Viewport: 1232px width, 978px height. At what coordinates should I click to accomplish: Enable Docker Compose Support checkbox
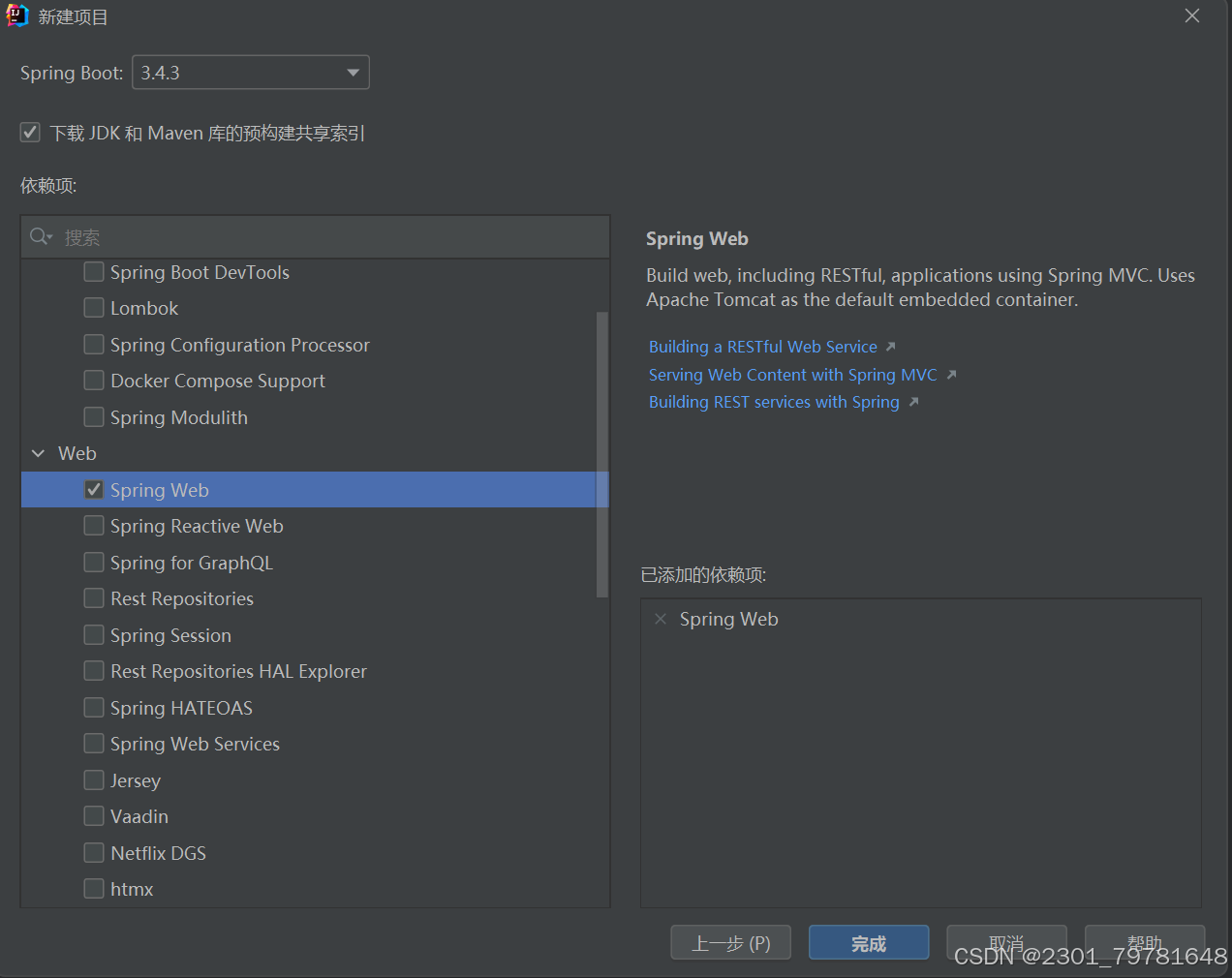point(94,380)
